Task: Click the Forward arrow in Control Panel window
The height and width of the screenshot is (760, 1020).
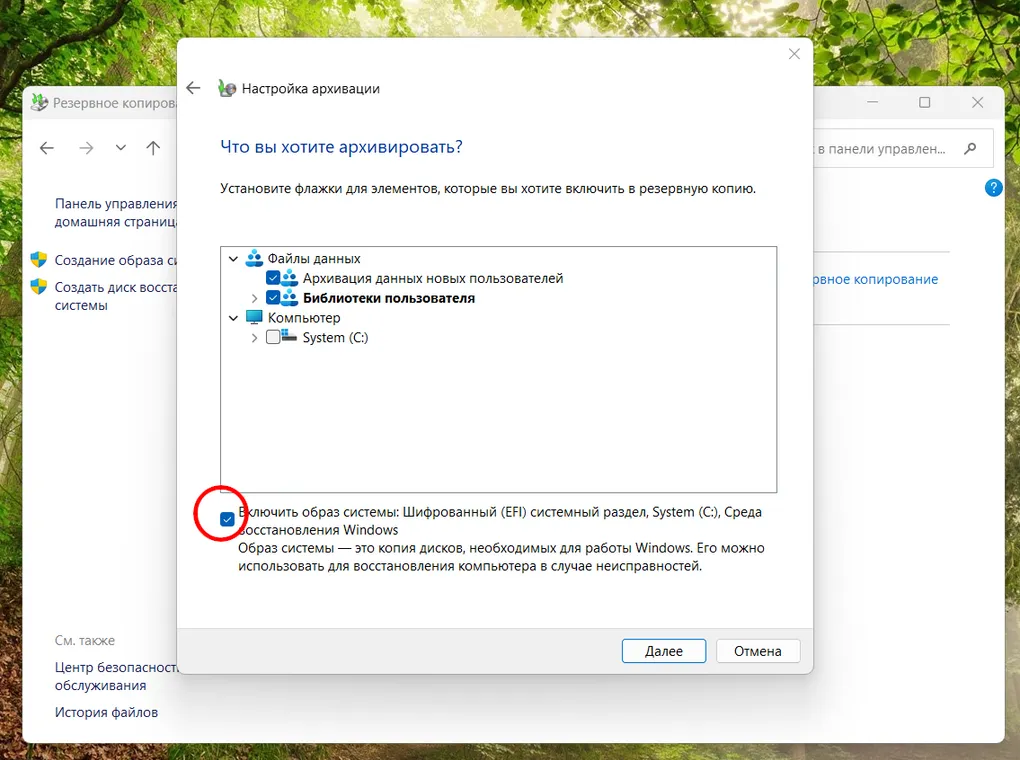Action: pos(87,148)
